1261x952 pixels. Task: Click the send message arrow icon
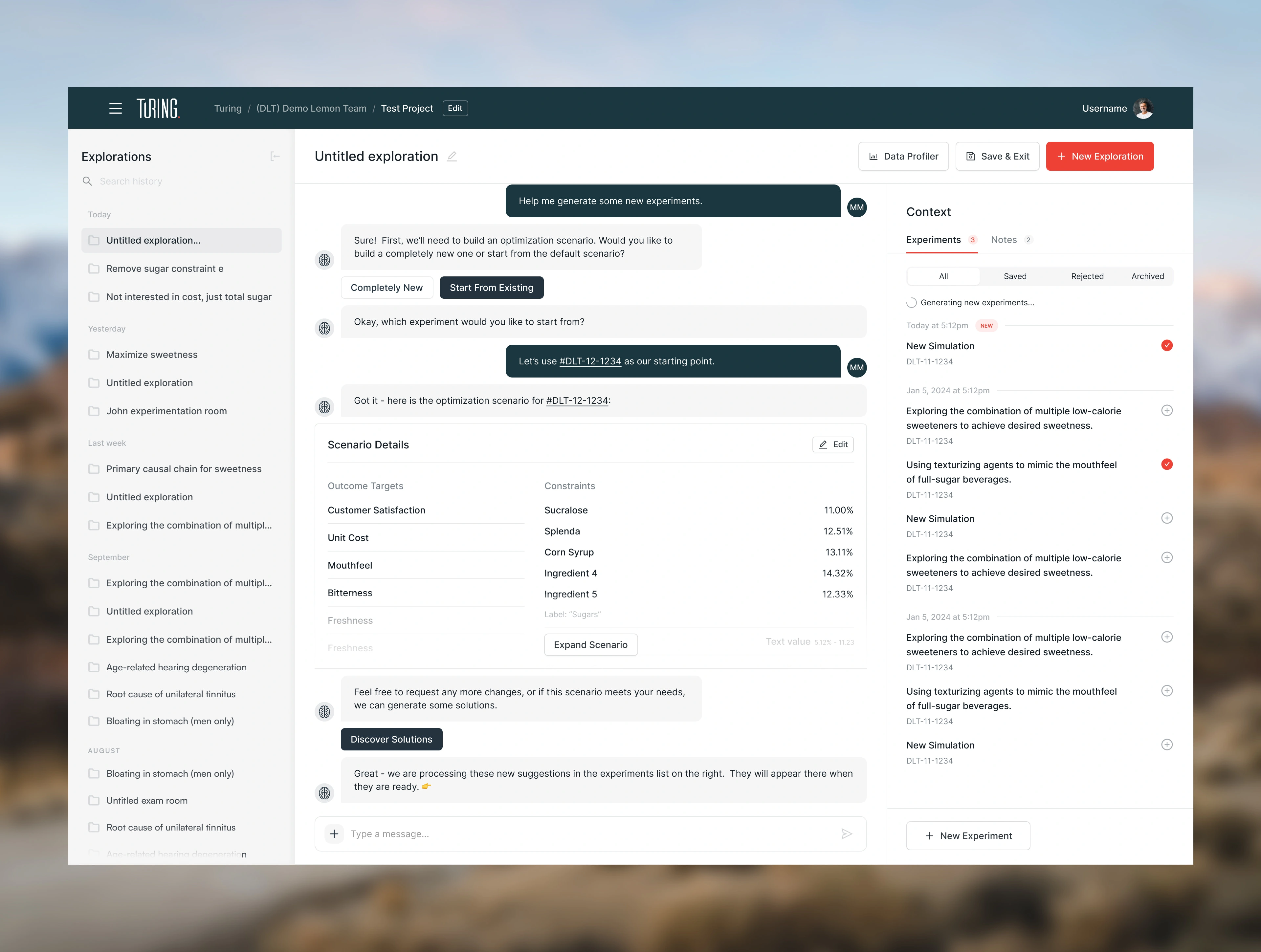click(x=847, y=833)
